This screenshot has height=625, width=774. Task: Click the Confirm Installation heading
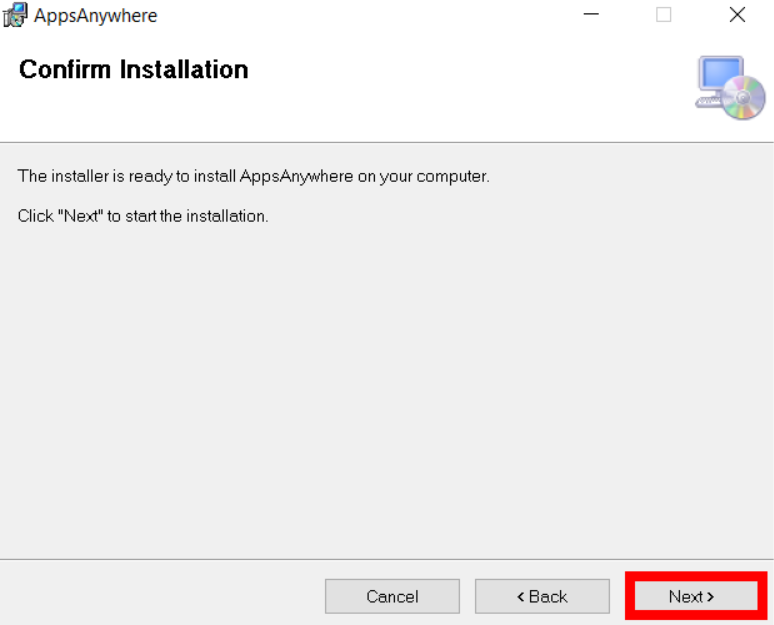click(x=133, y=69)
